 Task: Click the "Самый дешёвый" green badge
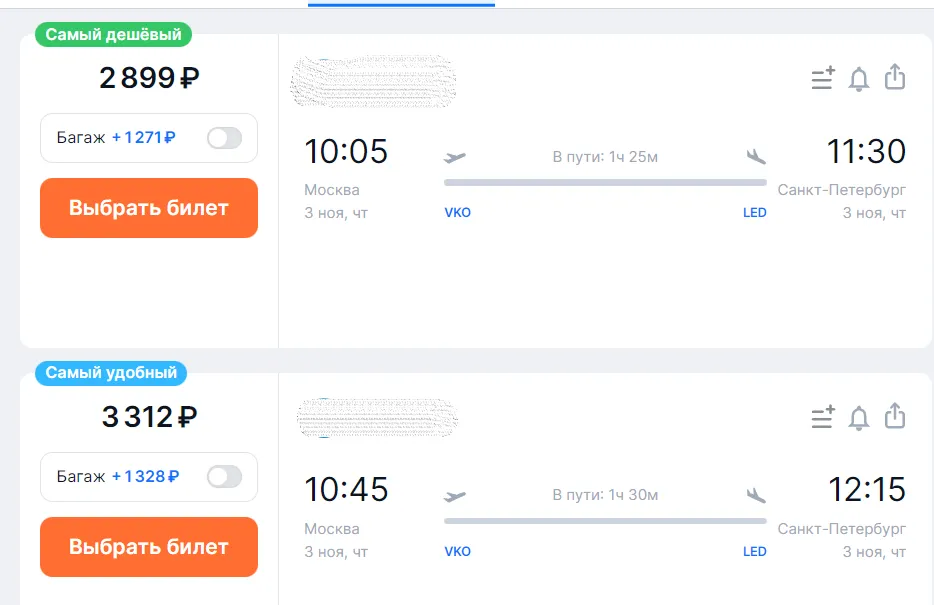113,35
